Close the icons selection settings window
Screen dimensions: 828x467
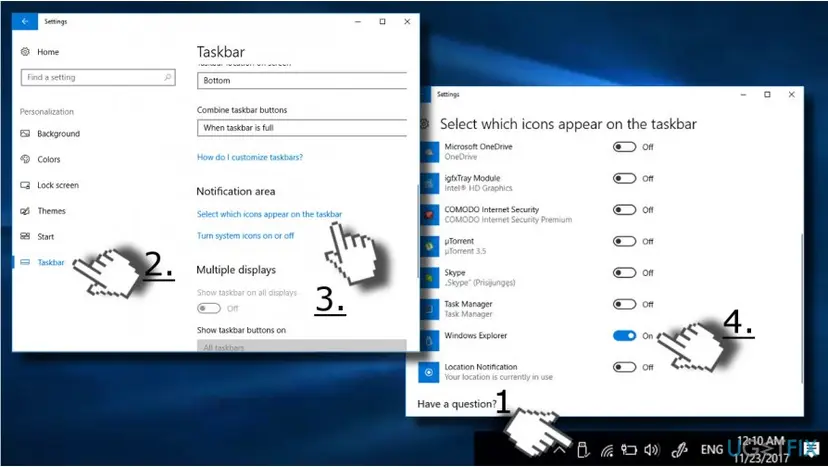click(792, 95)
